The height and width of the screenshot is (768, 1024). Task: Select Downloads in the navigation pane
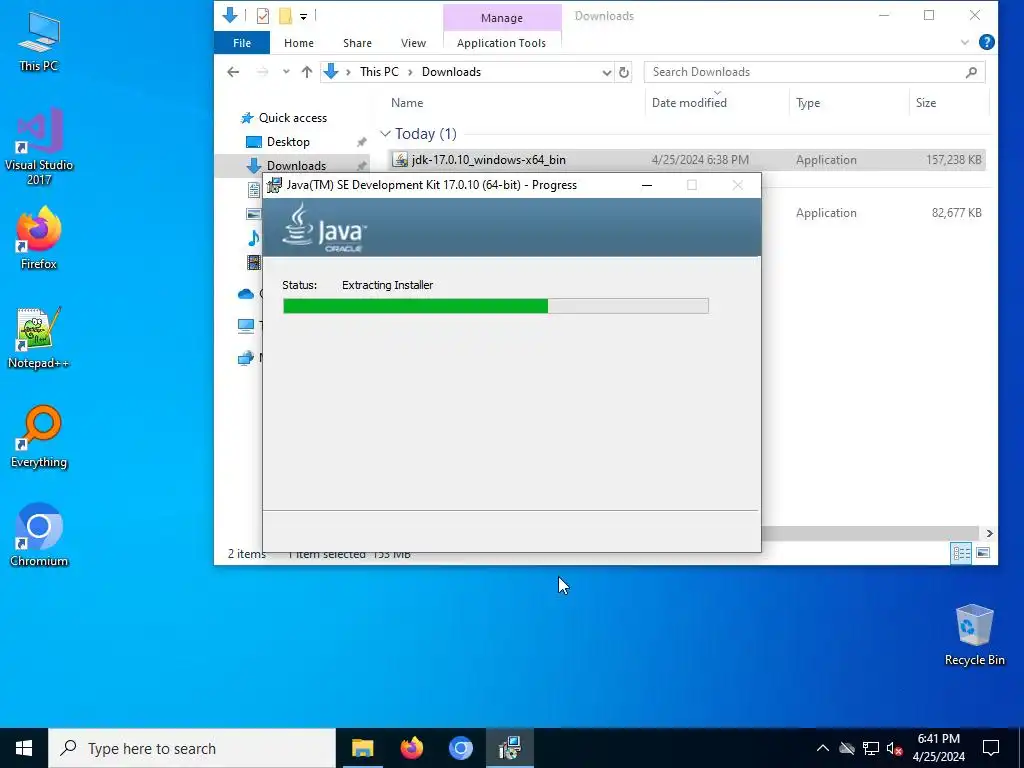tap(296, 166)
